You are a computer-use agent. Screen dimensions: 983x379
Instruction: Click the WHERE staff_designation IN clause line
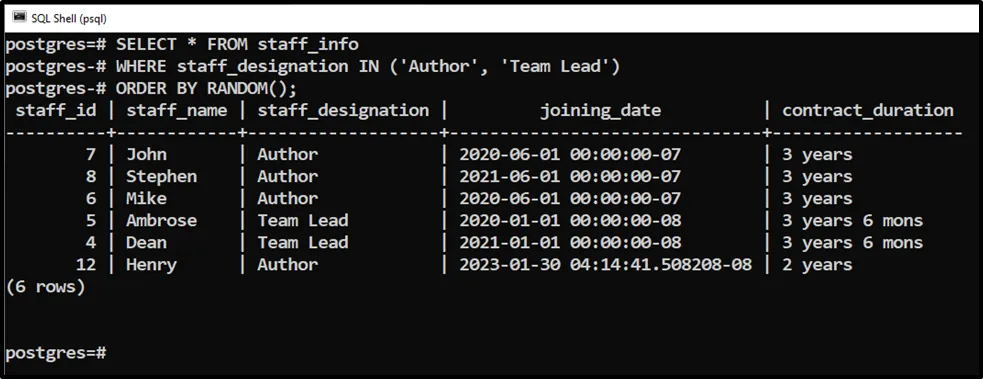click(313, 66)
